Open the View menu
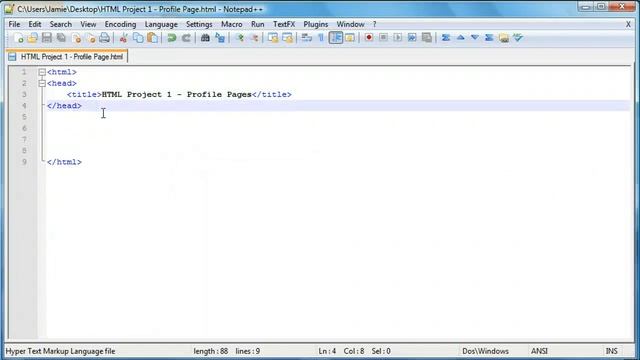 click(x=88, y=24)
